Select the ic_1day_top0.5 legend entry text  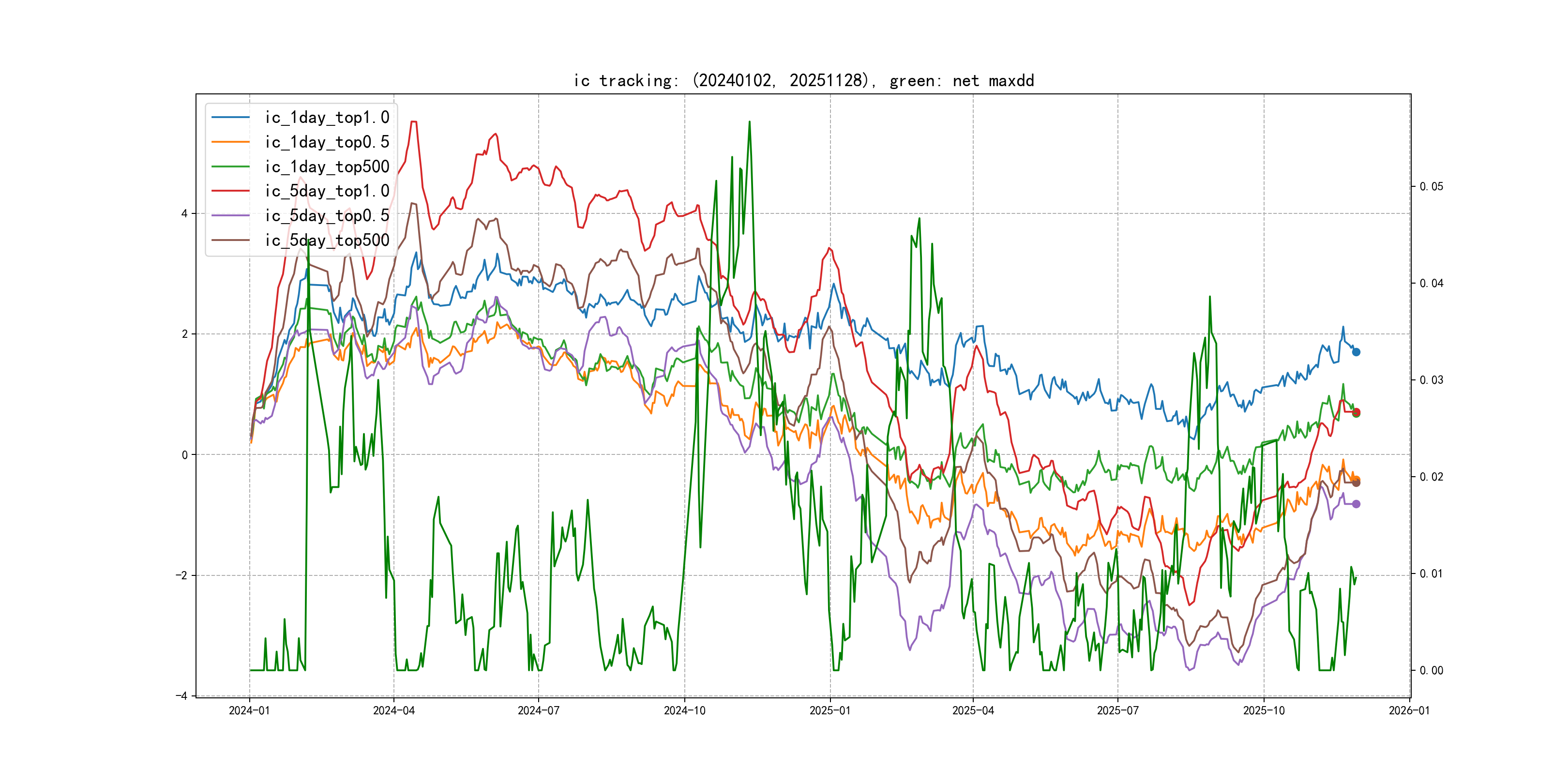pos(327,142)
